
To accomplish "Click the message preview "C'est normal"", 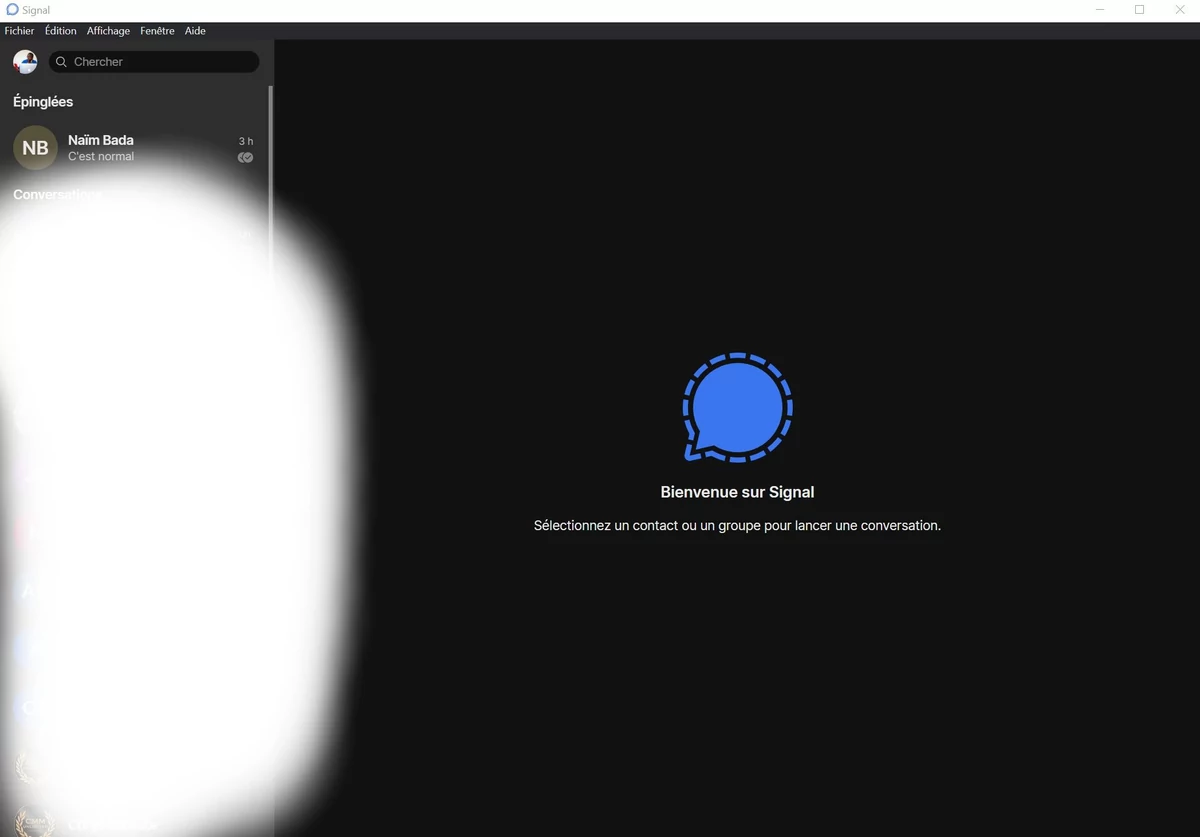I will pos(101,156).
